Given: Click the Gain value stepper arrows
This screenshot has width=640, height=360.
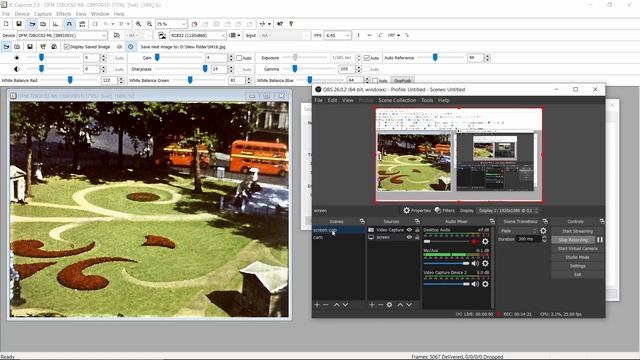Looking at the screenshot, I should coord(231,58).
